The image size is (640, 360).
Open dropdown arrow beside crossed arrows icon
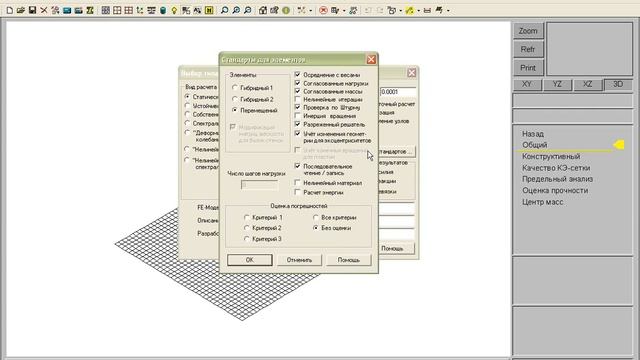[311, 11]
